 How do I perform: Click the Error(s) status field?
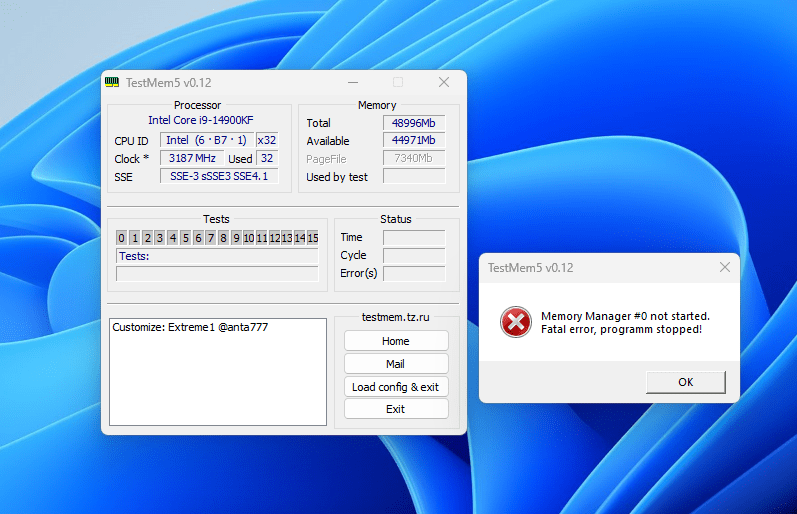coord(414,274)
